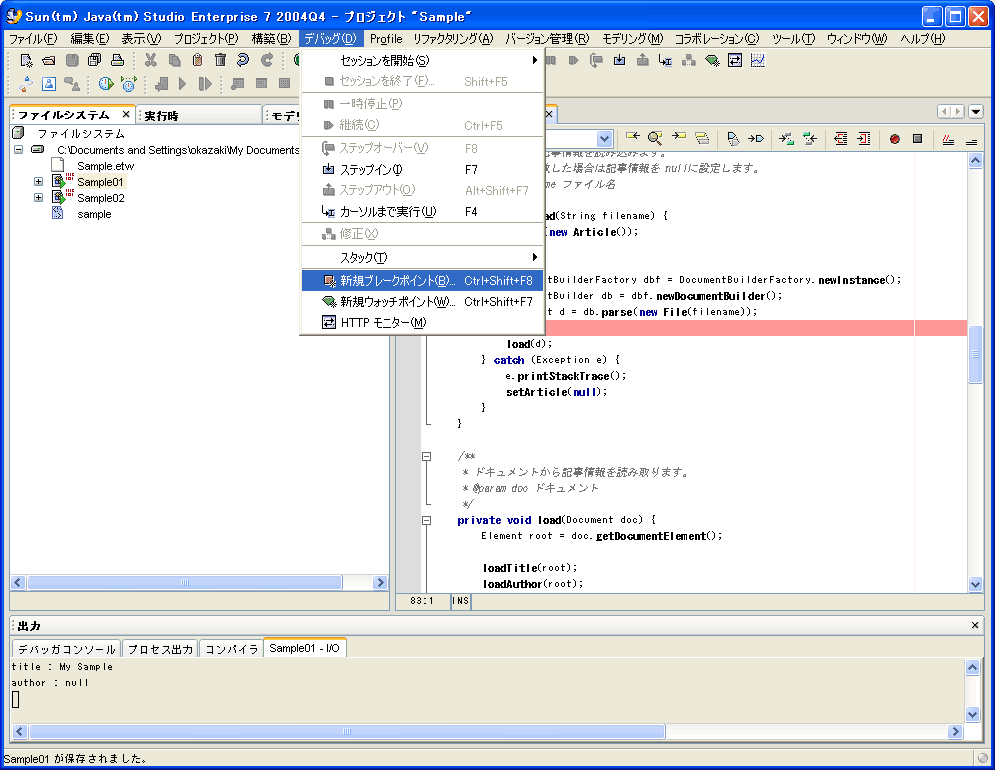995x770 pixels.
Task: Select the Sample.etw file
Action: tap(106, 166)
